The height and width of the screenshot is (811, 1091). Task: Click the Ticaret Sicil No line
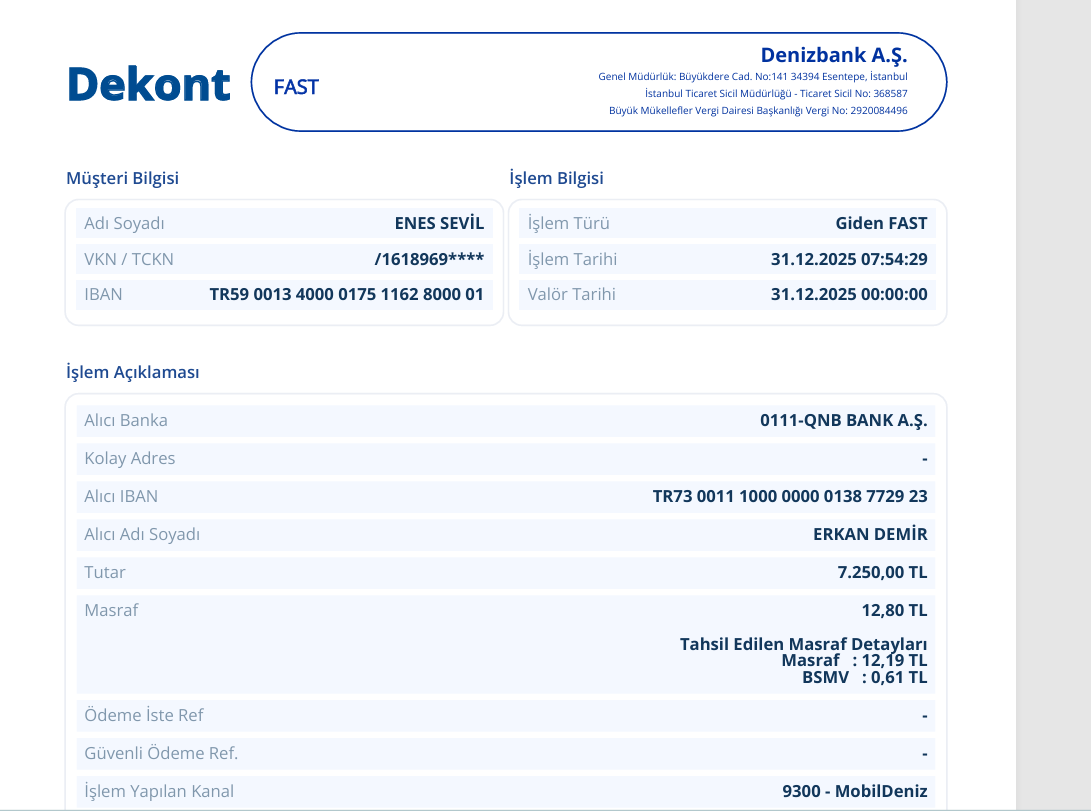click(776, 93)
